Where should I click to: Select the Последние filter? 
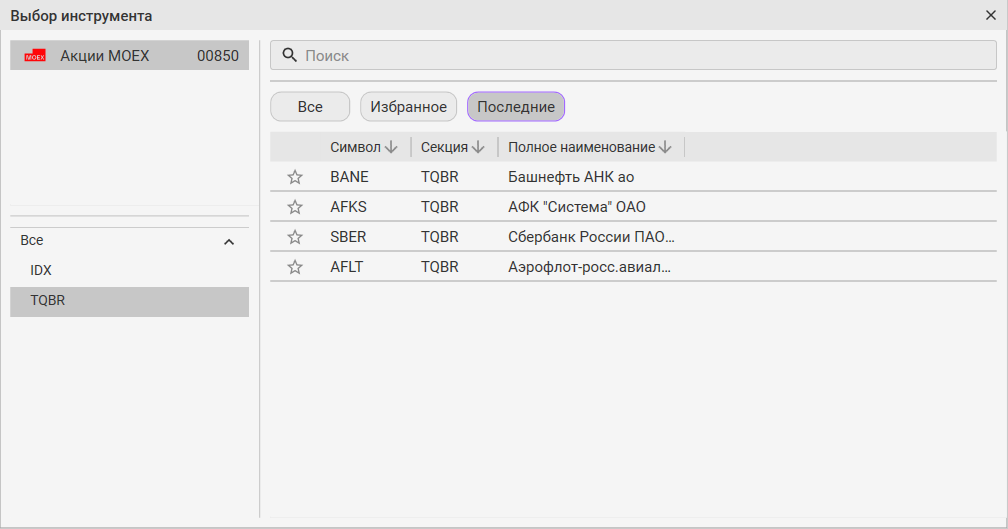click(x=516, y=107)
